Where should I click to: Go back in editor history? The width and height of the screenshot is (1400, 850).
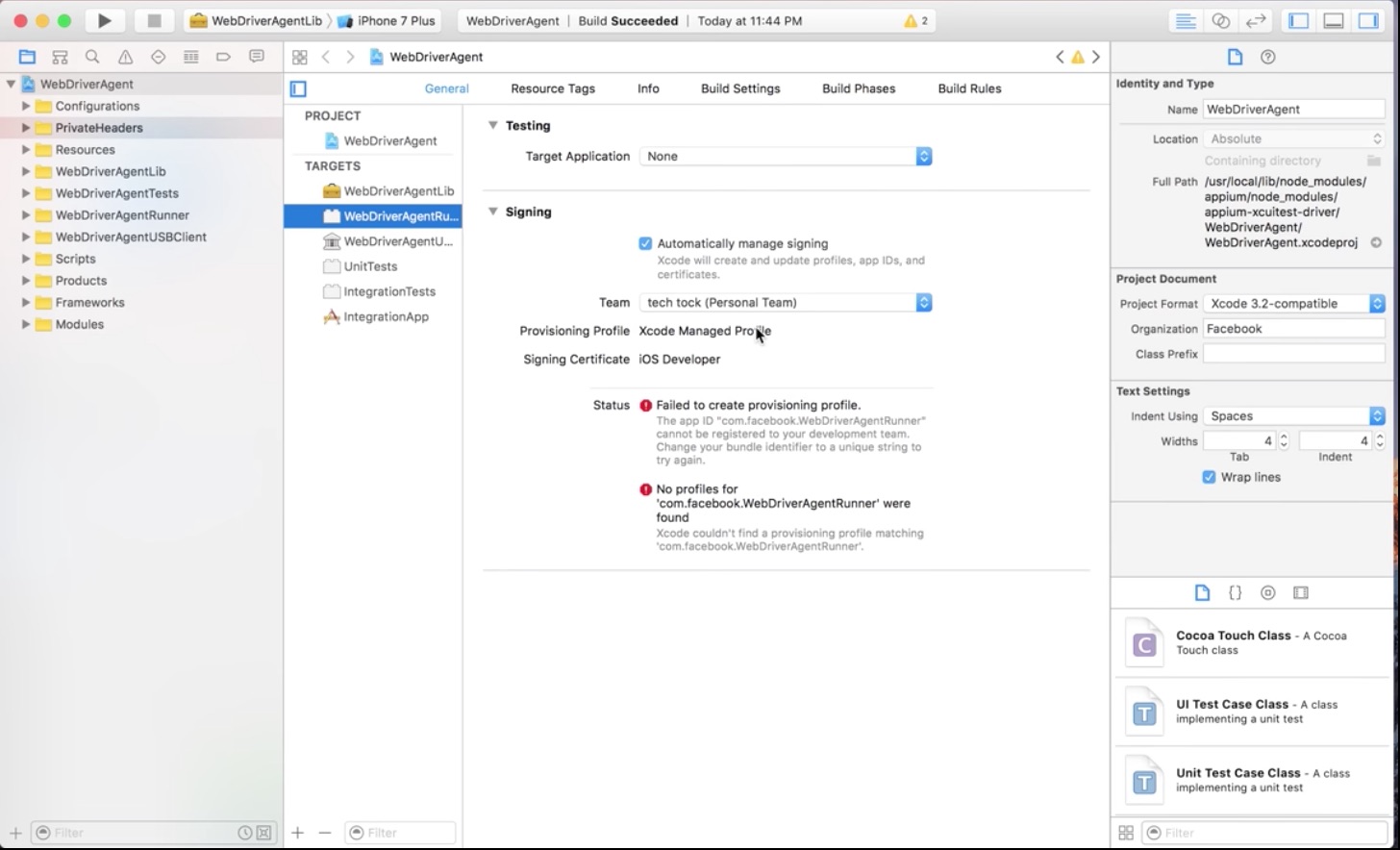coord(326,57)
